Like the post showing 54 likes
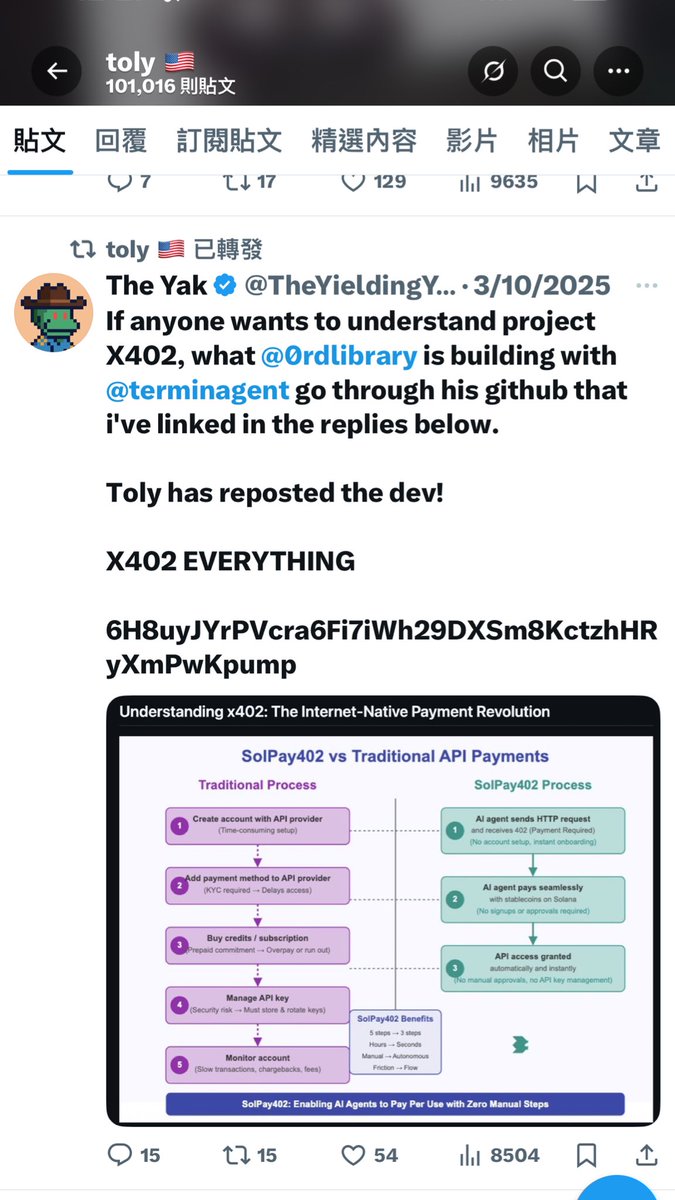 tap(369, 1155)
